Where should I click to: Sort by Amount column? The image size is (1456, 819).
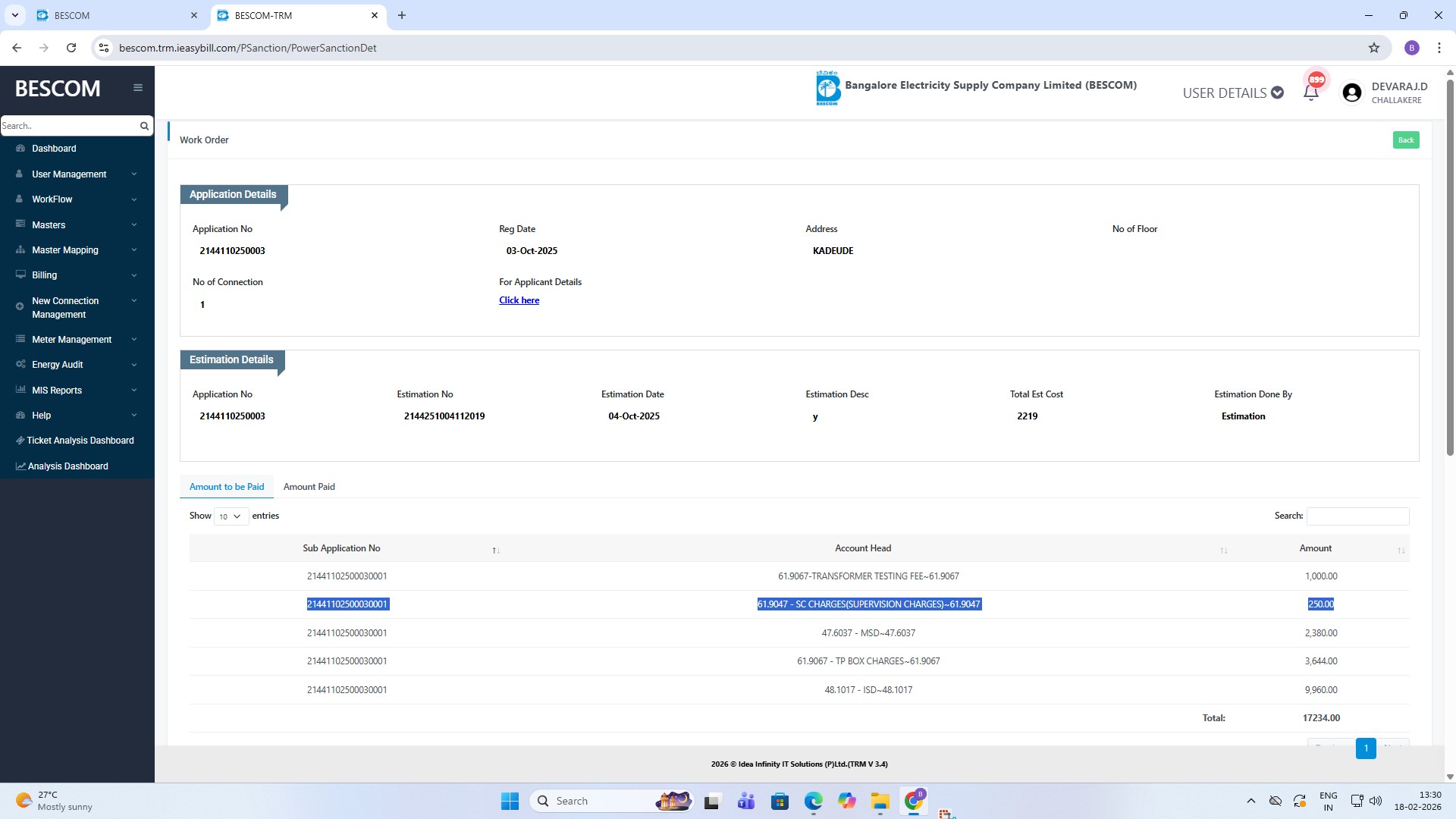pos(1316,548)
